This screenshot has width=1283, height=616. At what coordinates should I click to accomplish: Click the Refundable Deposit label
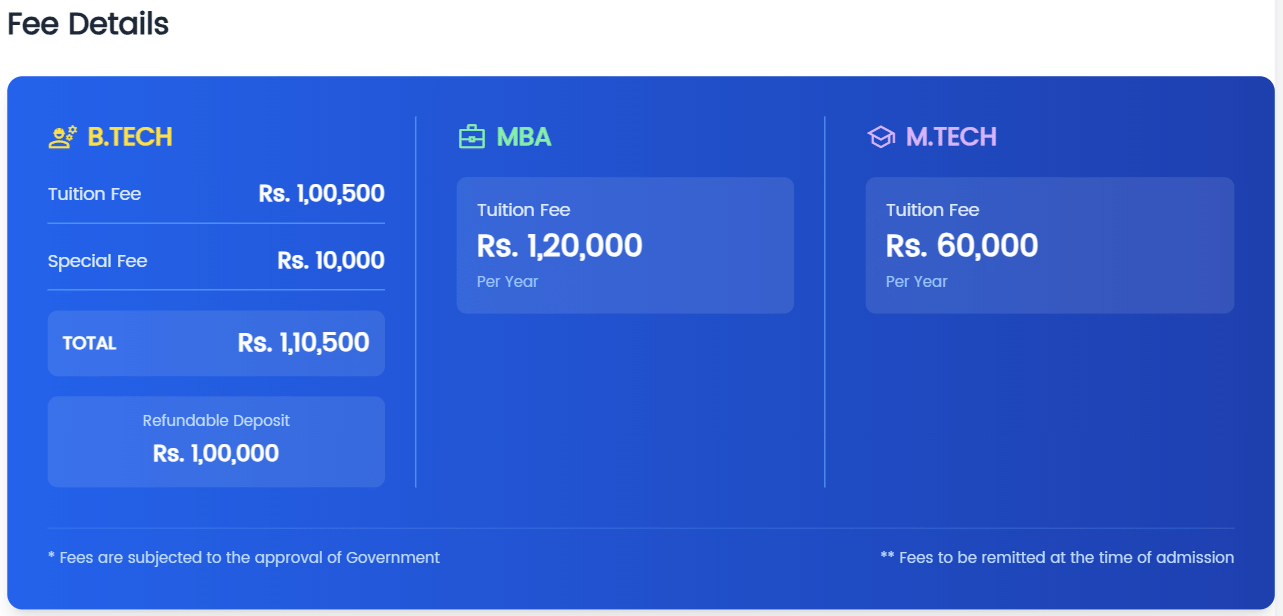[x=216, y=421]
